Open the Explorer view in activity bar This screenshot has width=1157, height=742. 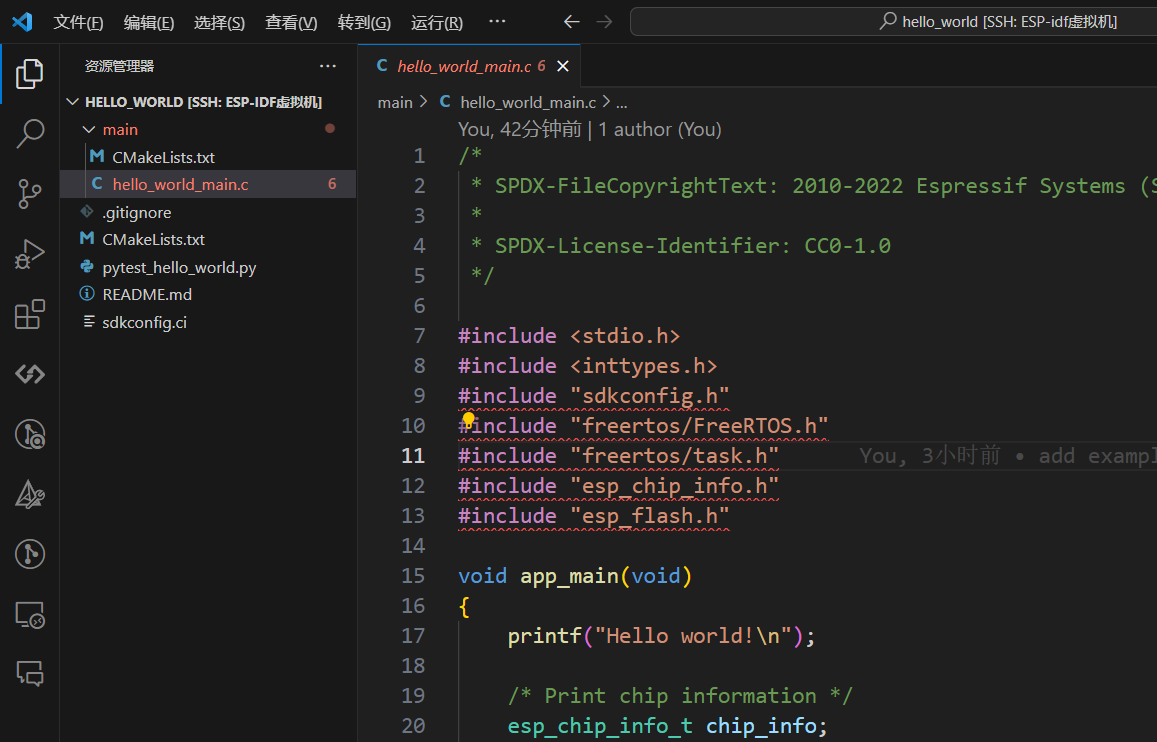point(30,73)
